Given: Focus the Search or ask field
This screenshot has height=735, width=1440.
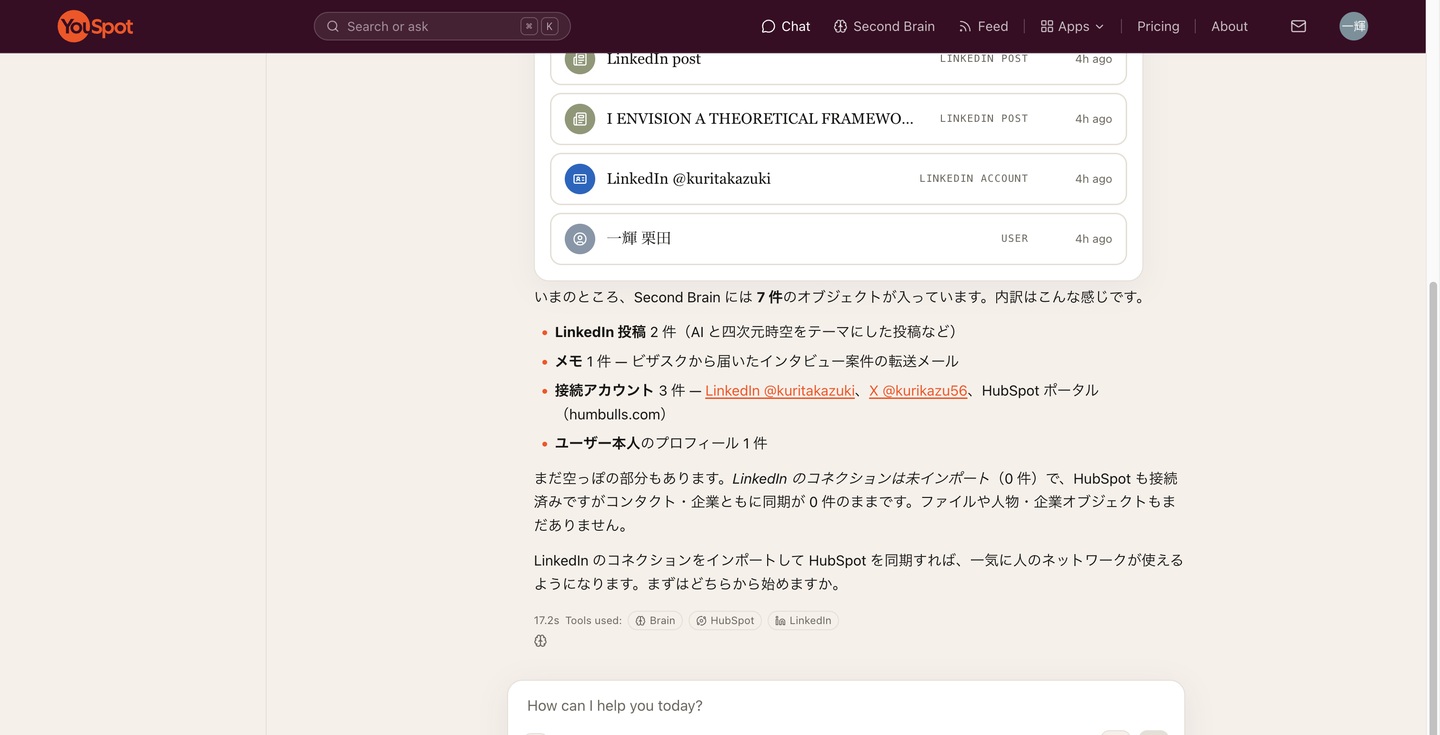Looking at the screenshot, I should [442, 26].
